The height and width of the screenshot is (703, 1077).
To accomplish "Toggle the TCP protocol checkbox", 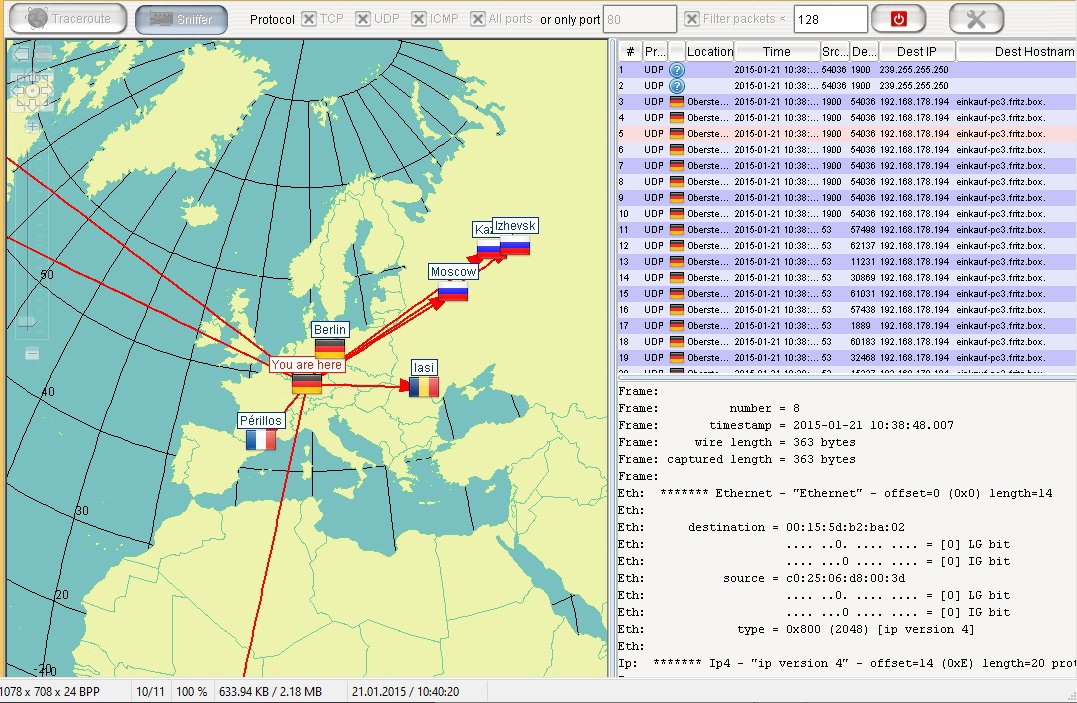I will tap(309, 19).
